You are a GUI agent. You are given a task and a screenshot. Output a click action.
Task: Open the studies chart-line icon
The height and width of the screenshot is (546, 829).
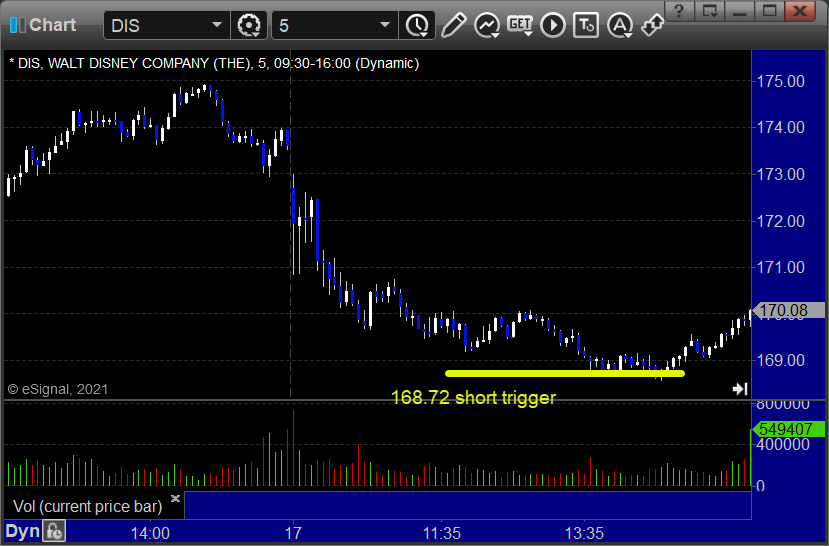pos(487,25)
